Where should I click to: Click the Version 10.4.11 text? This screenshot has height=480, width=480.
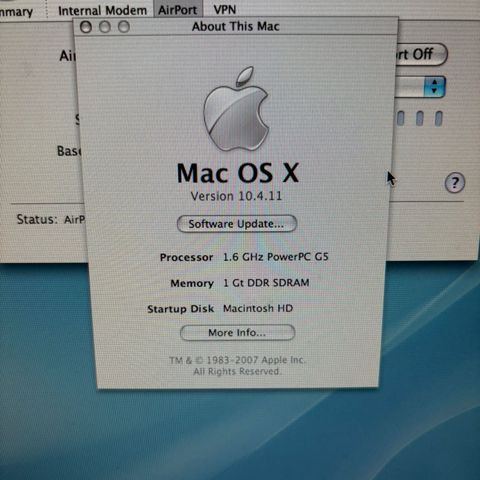click(236, 196)
